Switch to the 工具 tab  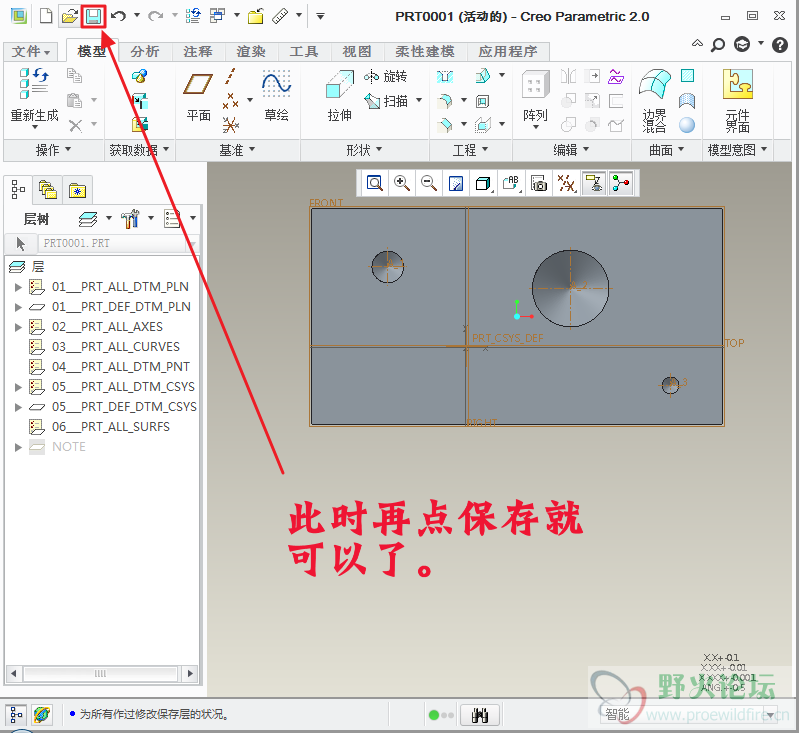click(x=304, y=51)
